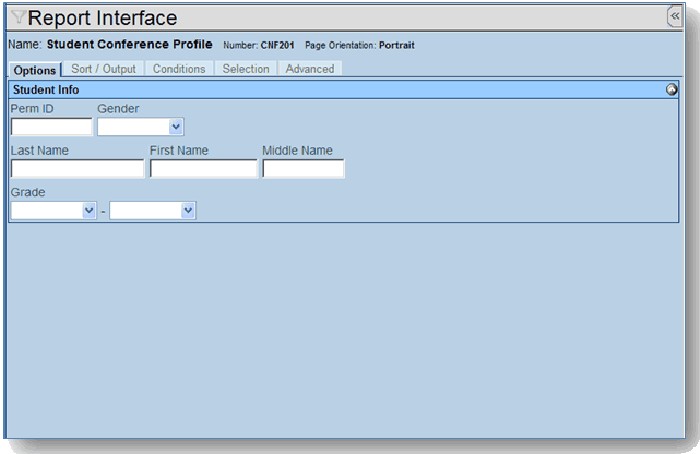Click the Report Interface title
The height and width of the screenshot is (454, 700).
click(x=103, y=18)
